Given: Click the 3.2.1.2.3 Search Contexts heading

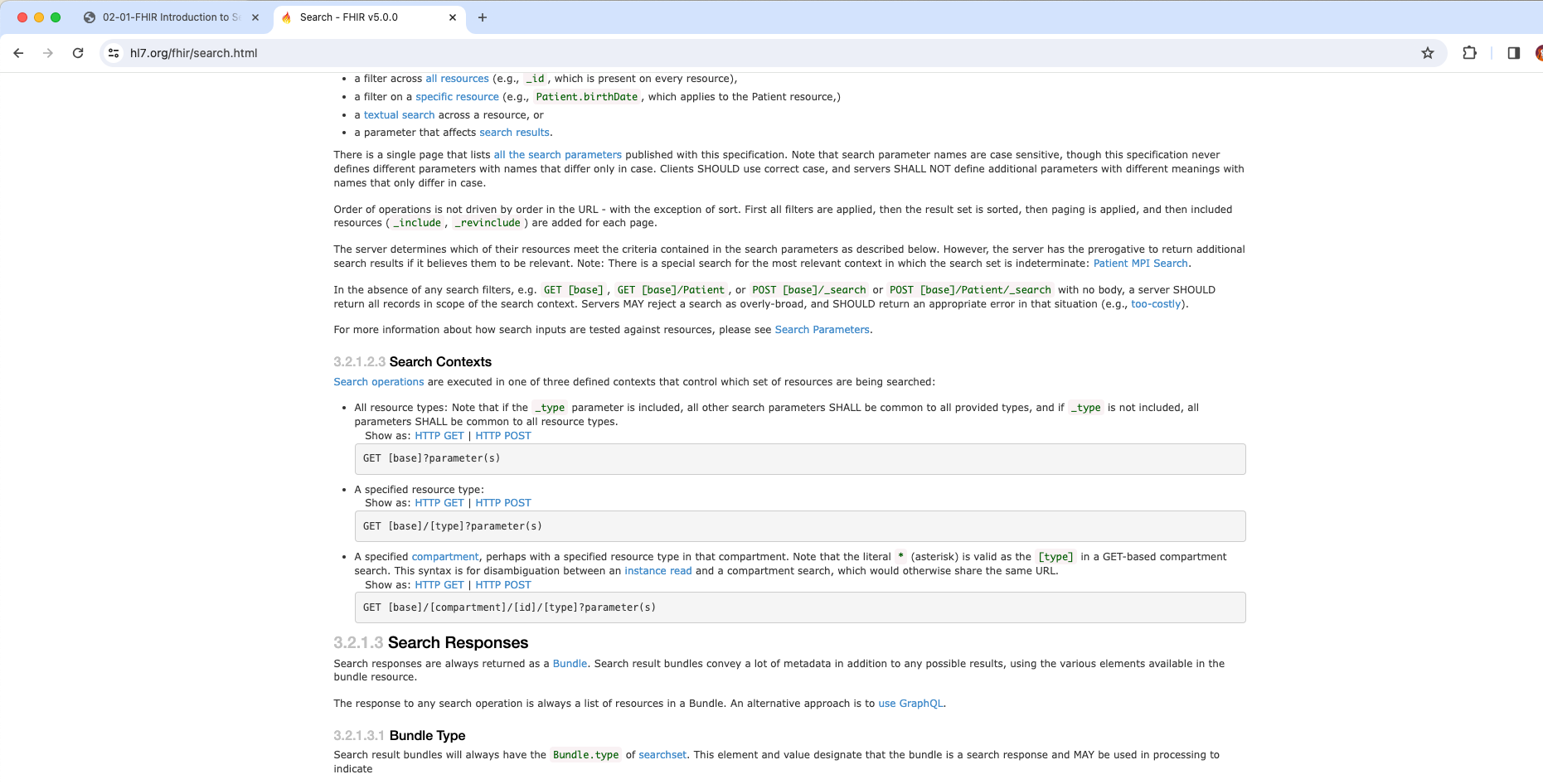Looking at the screenshot, I should click(x=413, y=362).
